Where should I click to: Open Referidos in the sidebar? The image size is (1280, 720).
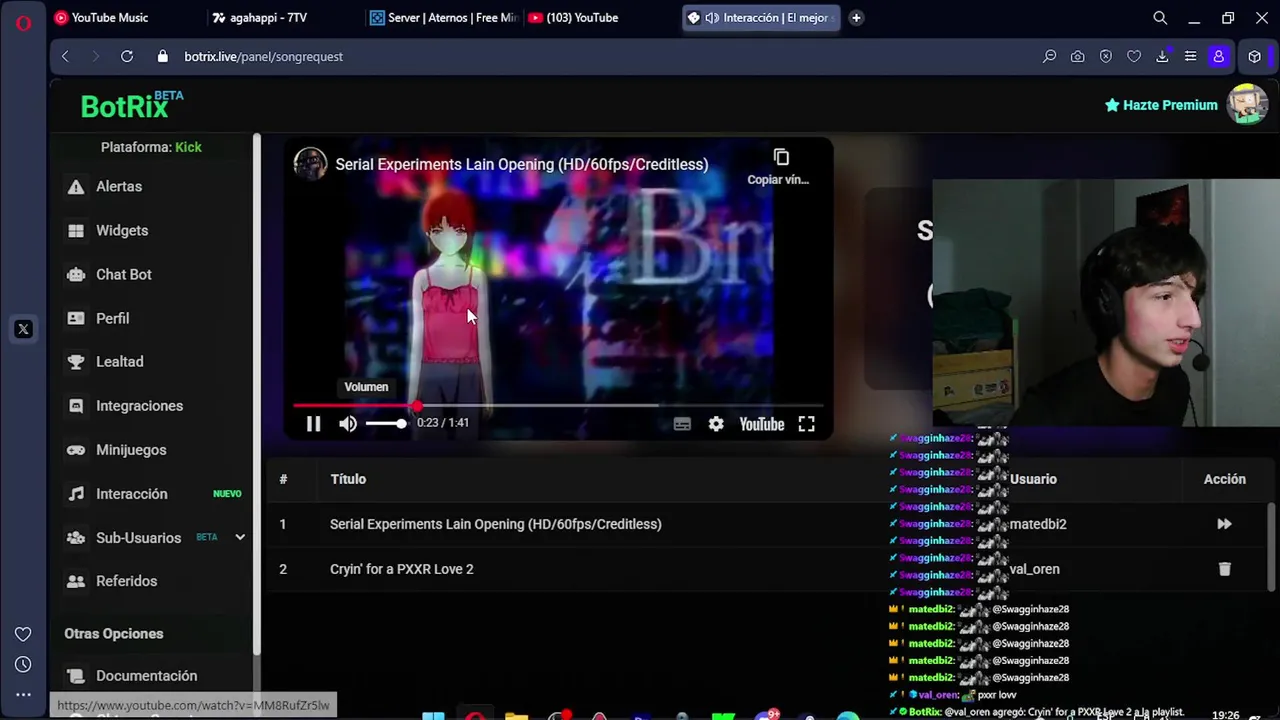pyautogui.click(x=126, y=581)
